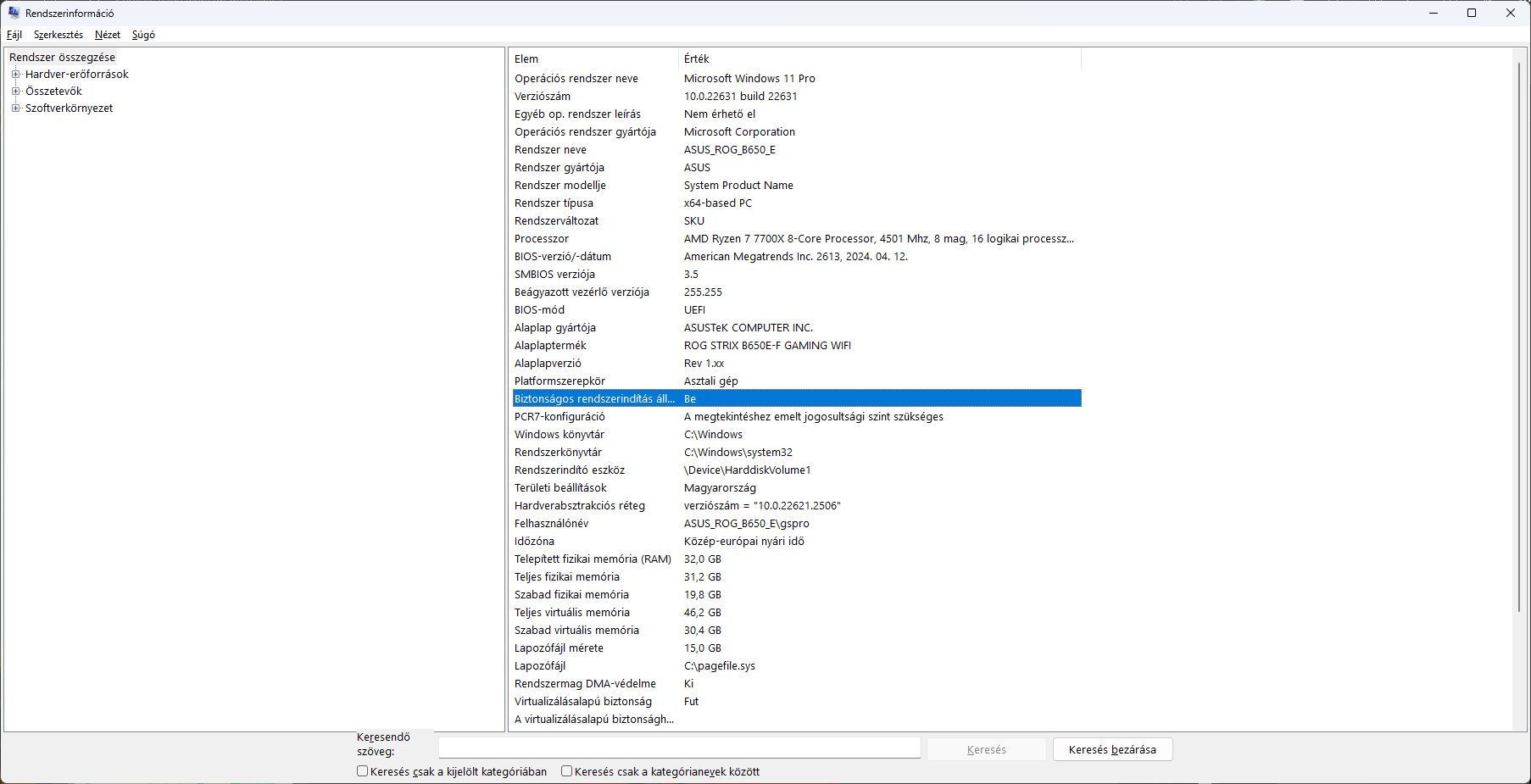The height and width of the screenshot is (784, 1531).
Task: Select the BIOS-mód row
Action: pos(797,309)
